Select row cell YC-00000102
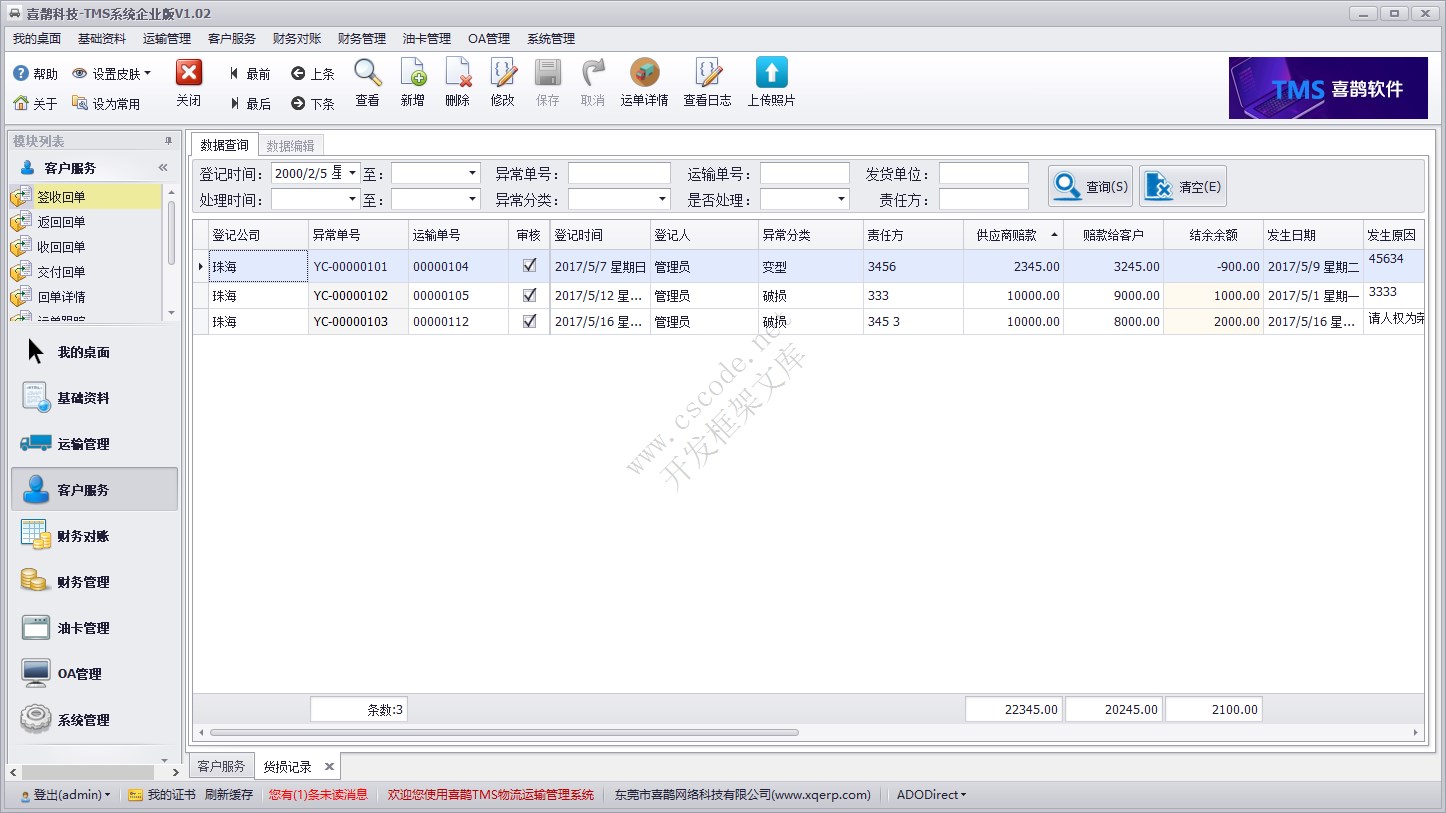The height and width of the screenshot is (813, 1446). (x=358, y=296)
